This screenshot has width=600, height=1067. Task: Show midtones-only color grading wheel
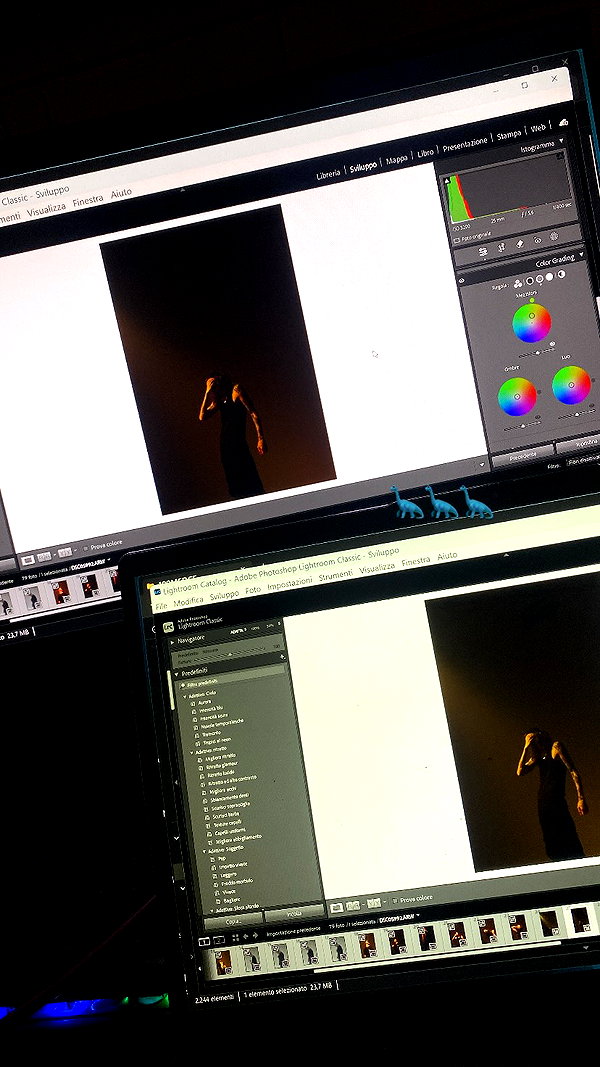click(x=540, y=279)
